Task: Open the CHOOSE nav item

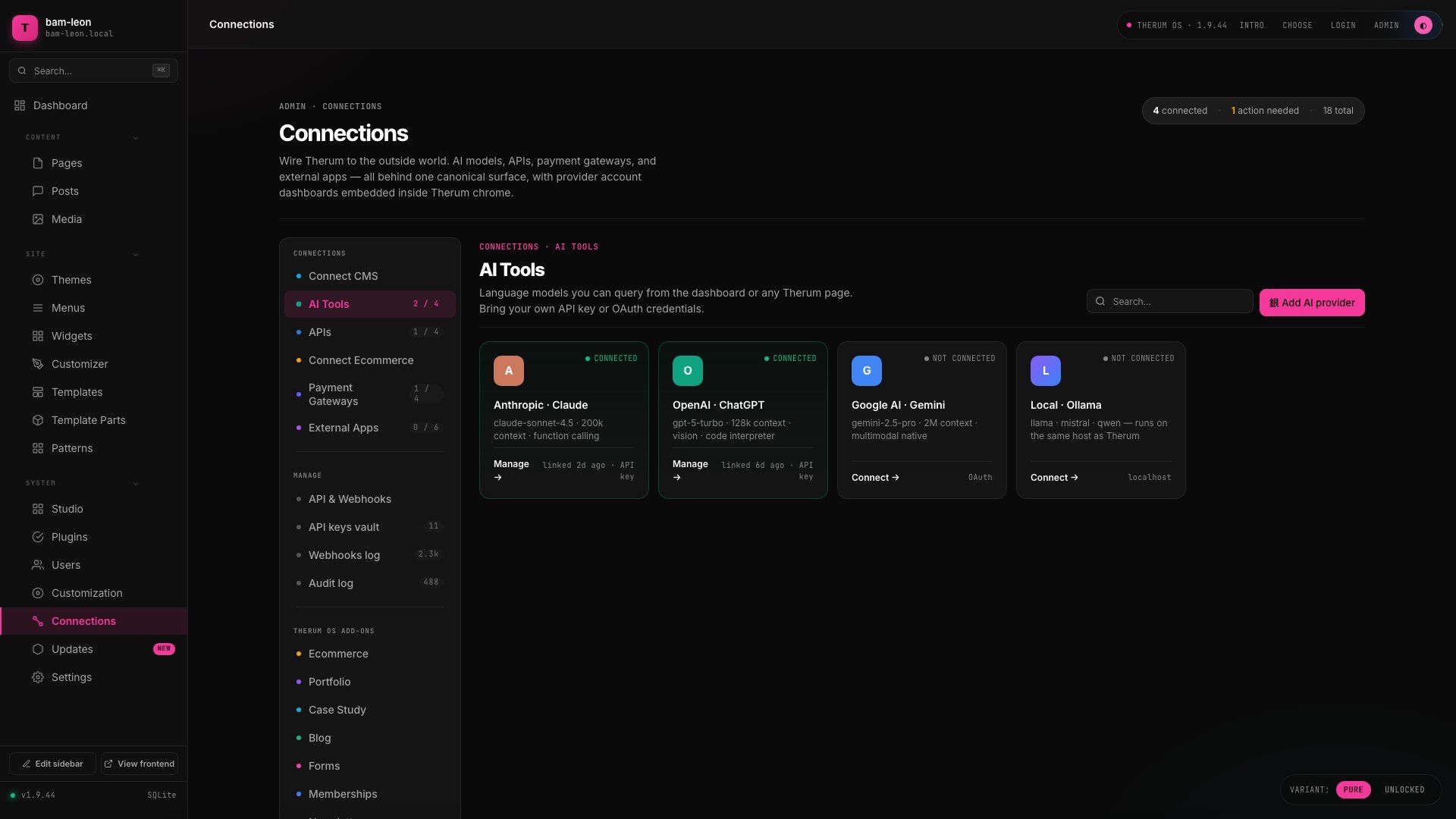Action: [x=1298, y=25]
